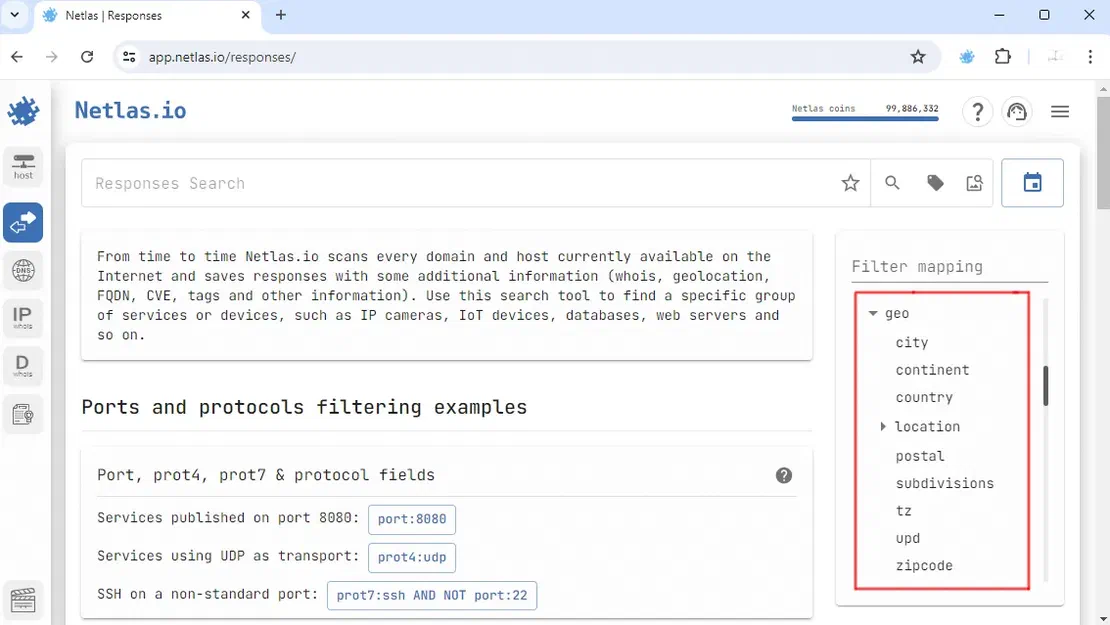Select the calendar date filter button
Viewport: 1110px width, 625px height.
coord(1032,182)
